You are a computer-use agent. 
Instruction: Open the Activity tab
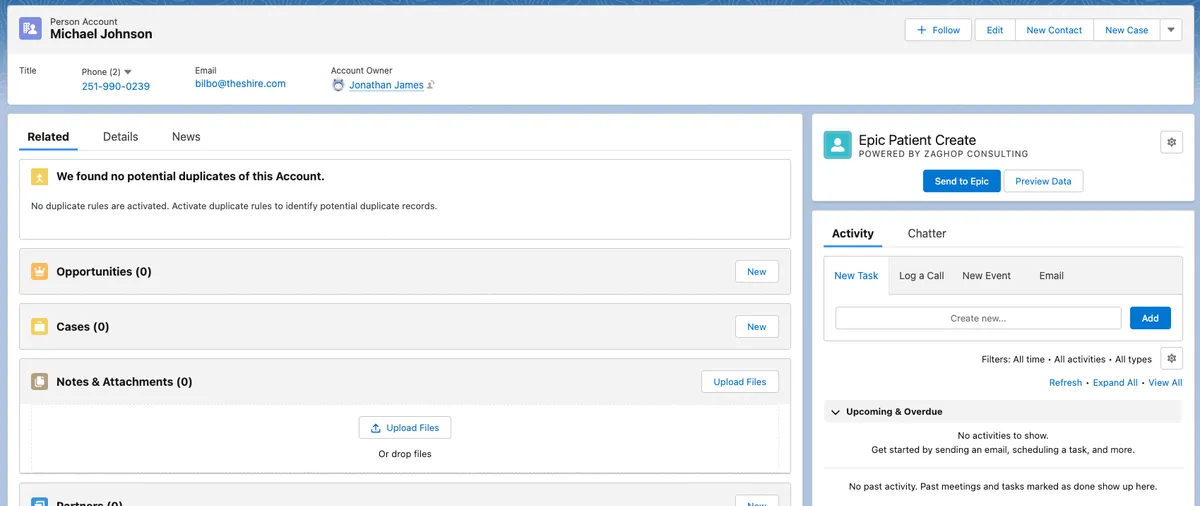click(x=853, y=234)
